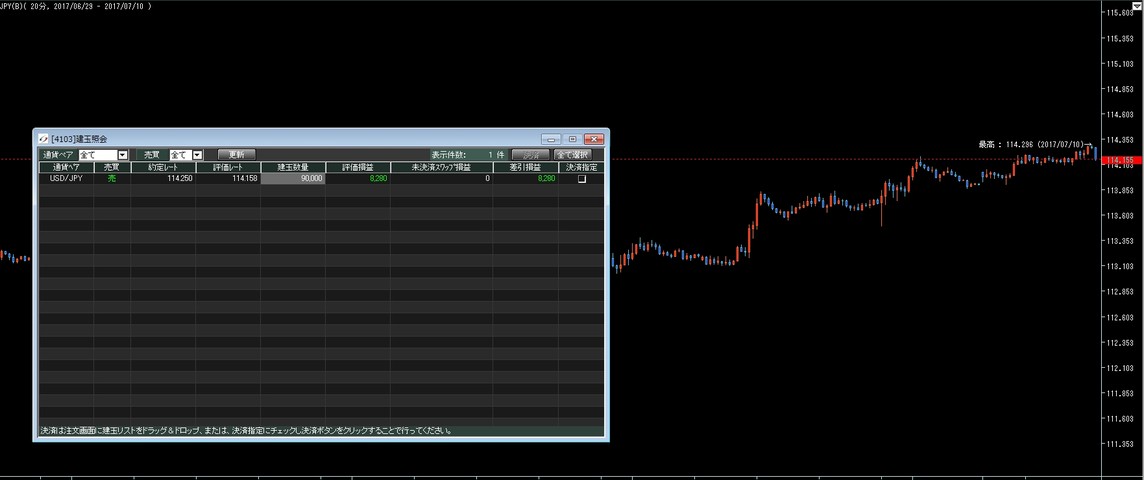Click the red 114.155 current price tag
This screenshot has width=1144, height=480.
1123,159
